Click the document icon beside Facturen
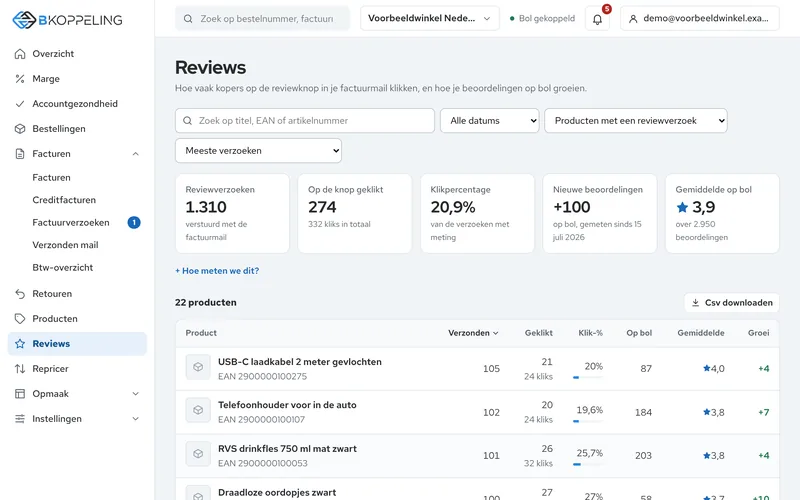The height and width of the screenshot is (500, 800). pos(20,154)
